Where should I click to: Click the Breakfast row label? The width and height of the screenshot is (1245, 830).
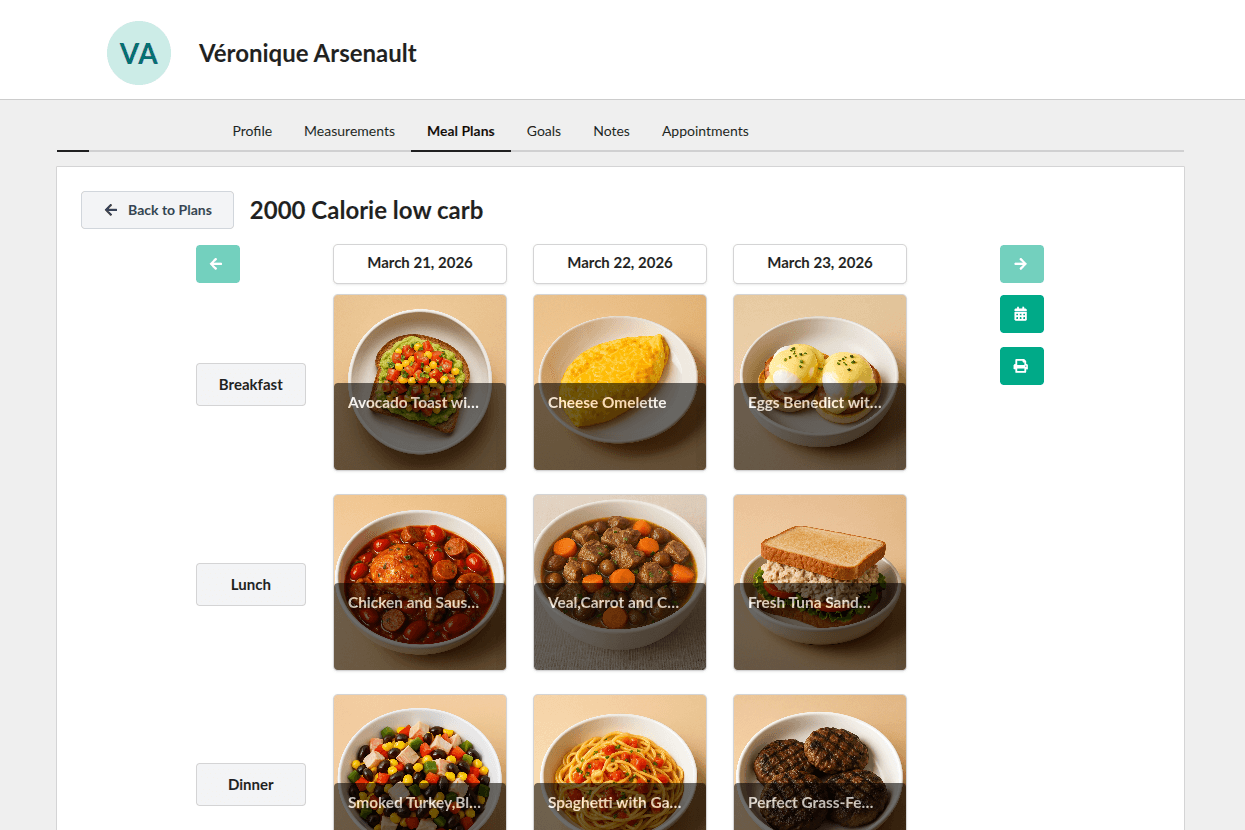click(250, 384)
